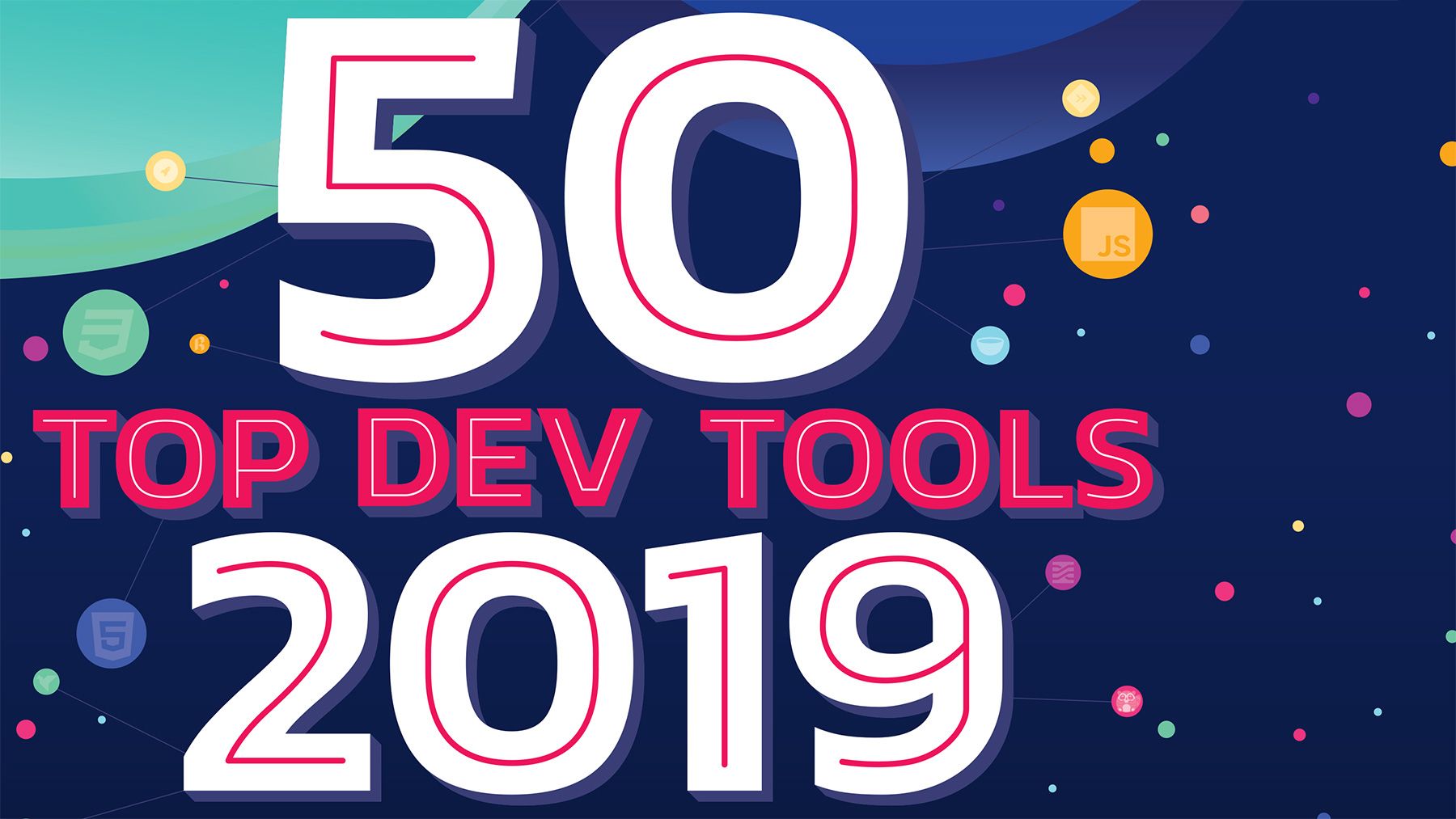This screenshot has height=819, width=1456.
Task: Click the teal bowl icon above TOOLS
Action: coord(988,345)
